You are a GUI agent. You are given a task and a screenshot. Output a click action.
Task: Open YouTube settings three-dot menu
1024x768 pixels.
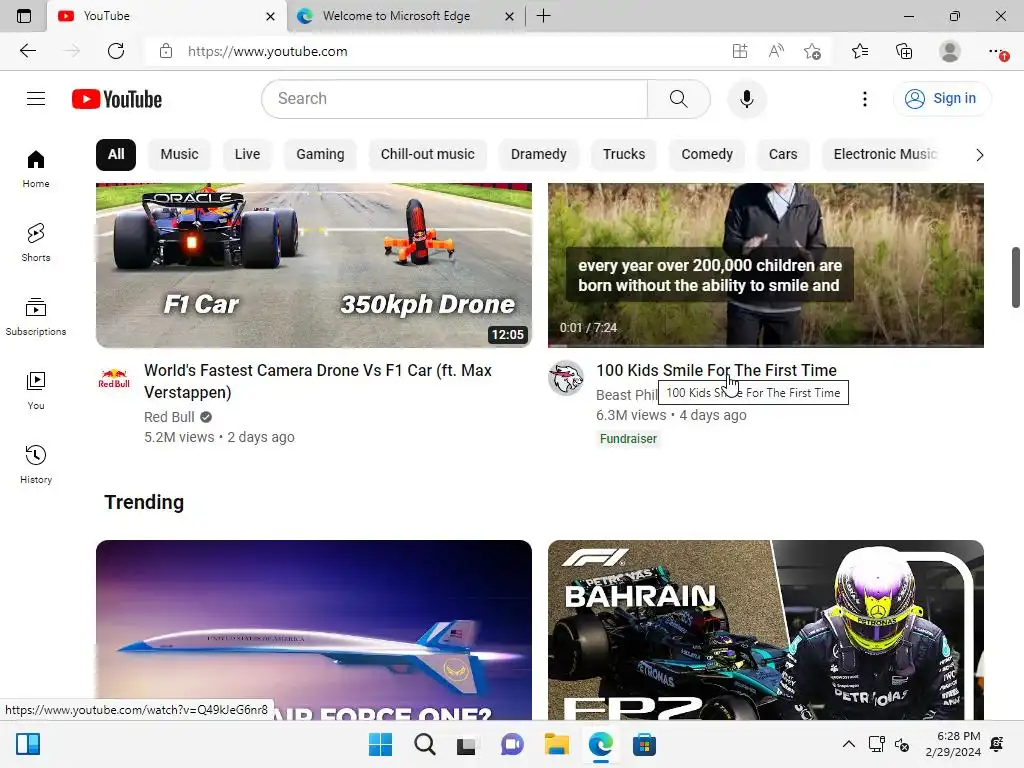pos(865,99)
